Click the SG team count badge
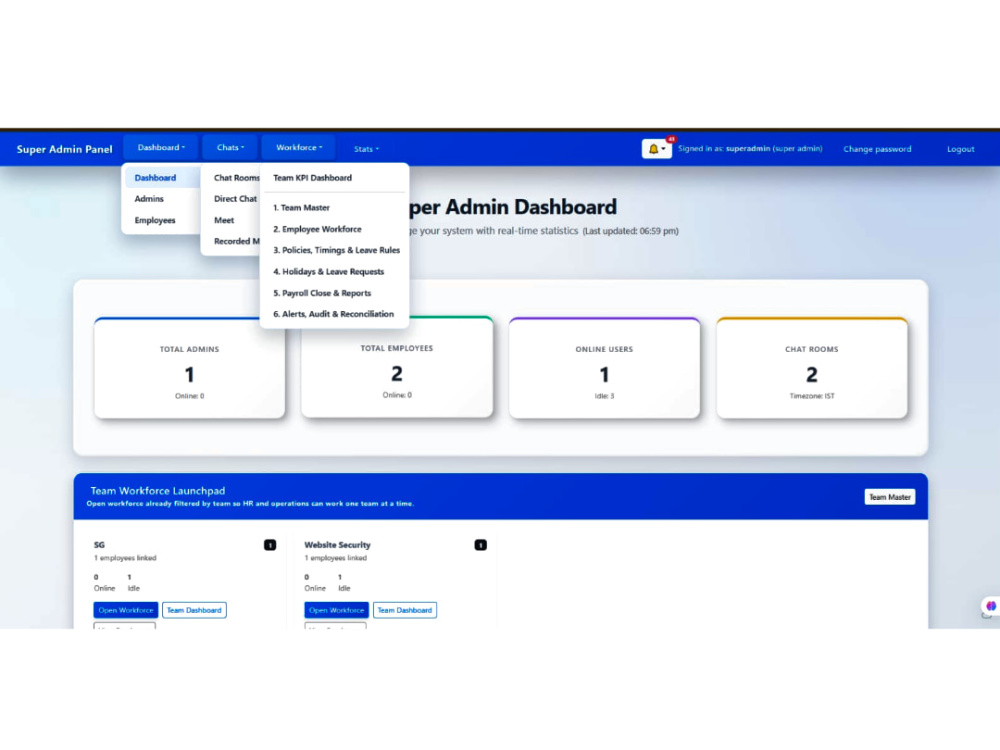The image size is (1000, 750). point(270,545)
